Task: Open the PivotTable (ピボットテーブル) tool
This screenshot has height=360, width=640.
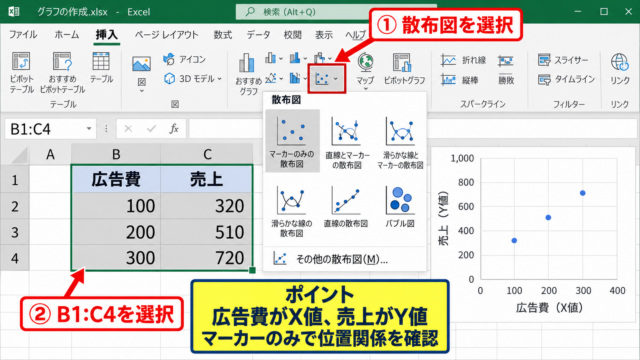Action: (x=21, y=73)
